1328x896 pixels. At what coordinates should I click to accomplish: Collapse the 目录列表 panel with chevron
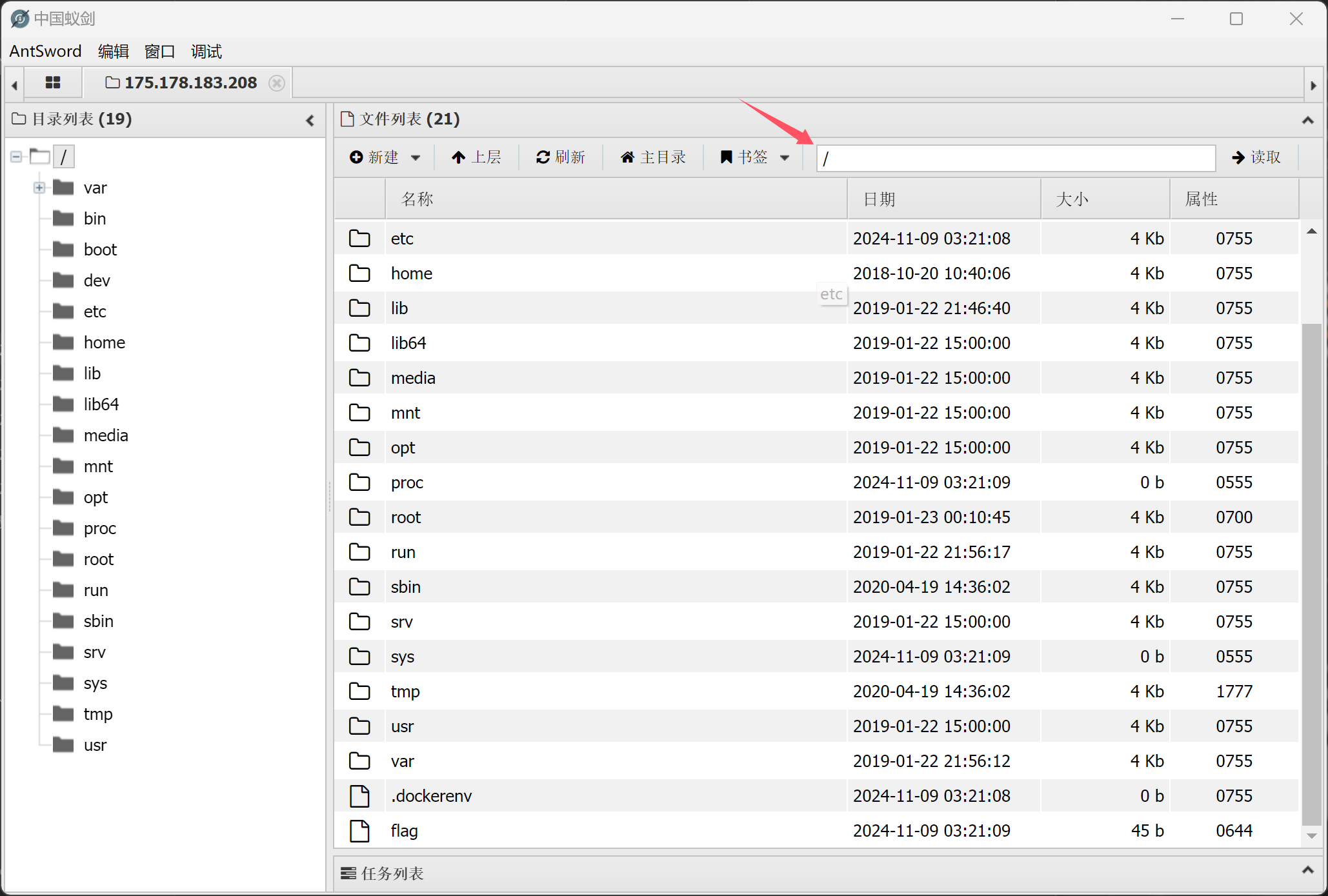click(x=310, y=120)
